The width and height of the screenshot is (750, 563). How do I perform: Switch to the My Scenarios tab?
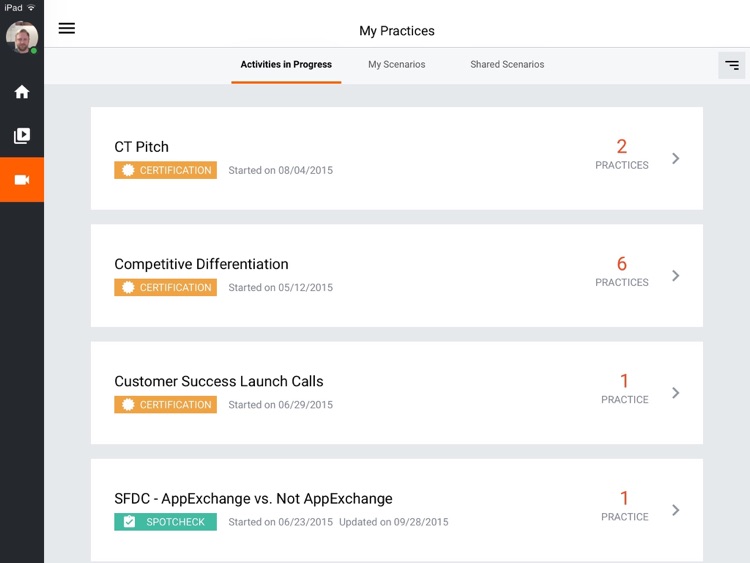pos(396,65)
